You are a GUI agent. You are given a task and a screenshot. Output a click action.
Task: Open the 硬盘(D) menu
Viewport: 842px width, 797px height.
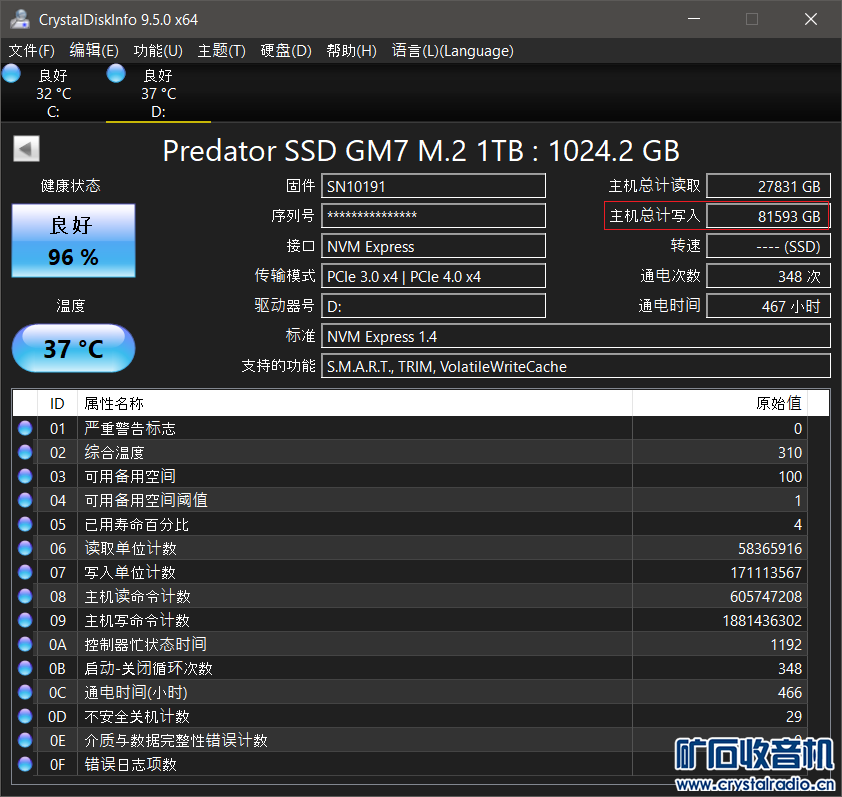click(x=286, y=51)
